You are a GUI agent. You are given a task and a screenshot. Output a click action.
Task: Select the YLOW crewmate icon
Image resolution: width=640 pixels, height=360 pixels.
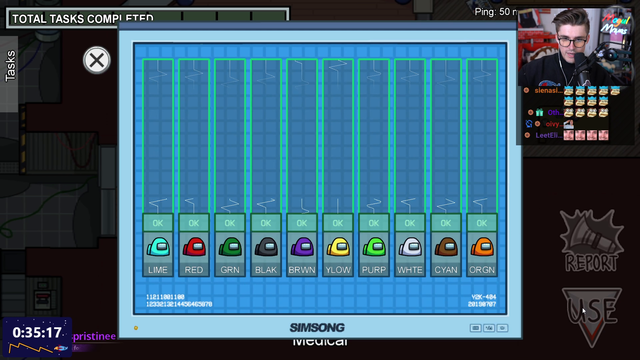(x=338, y=247)
